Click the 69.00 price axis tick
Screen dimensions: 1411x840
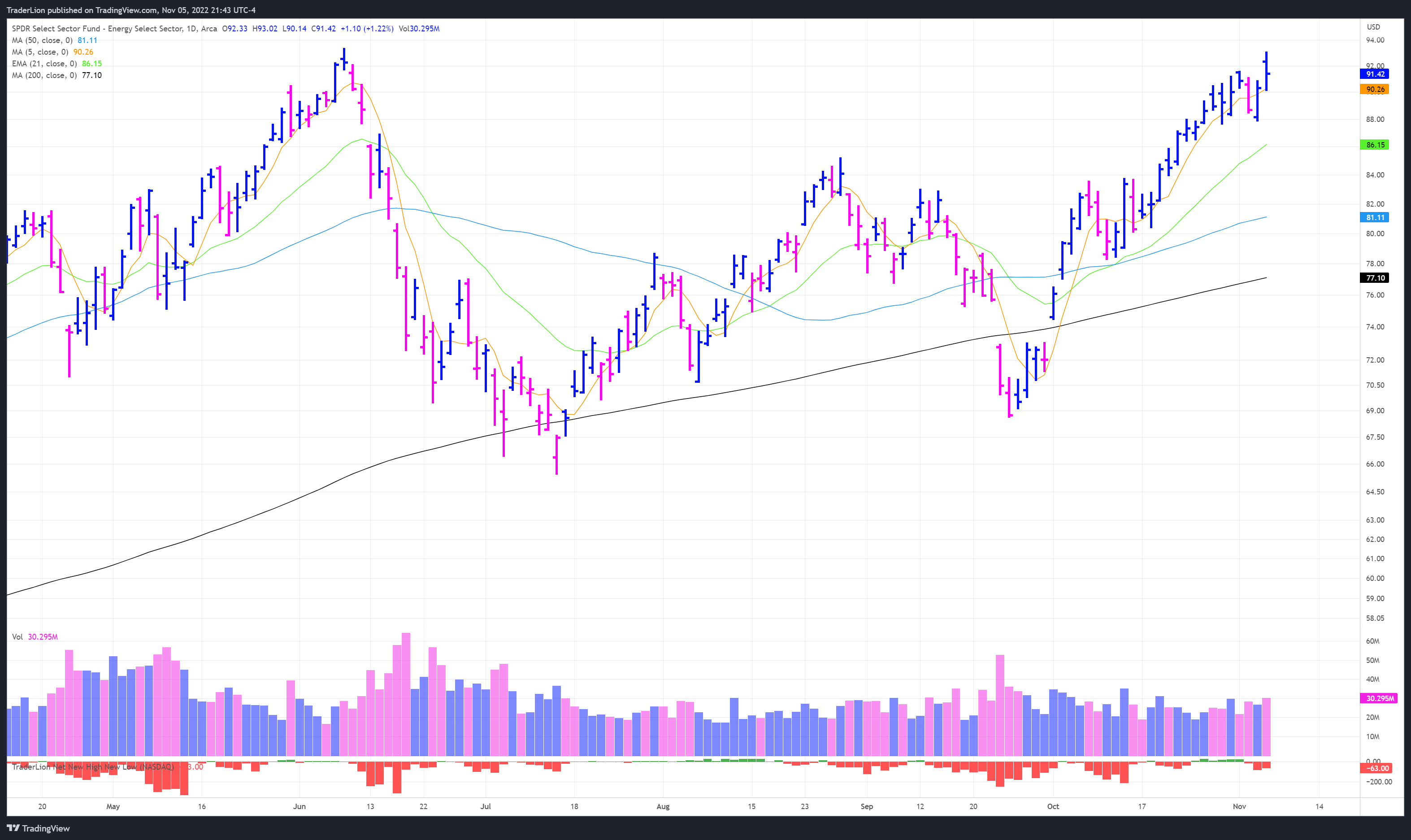coord(1375,411)
